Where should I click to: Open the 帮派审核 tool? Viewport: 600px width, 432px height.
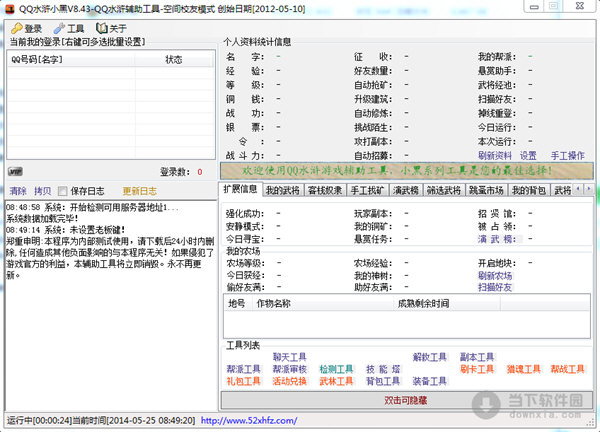click(290, 369)
